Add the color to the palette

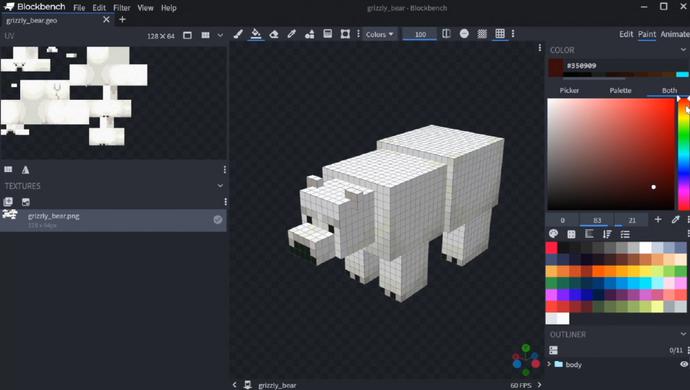(658, 219)
